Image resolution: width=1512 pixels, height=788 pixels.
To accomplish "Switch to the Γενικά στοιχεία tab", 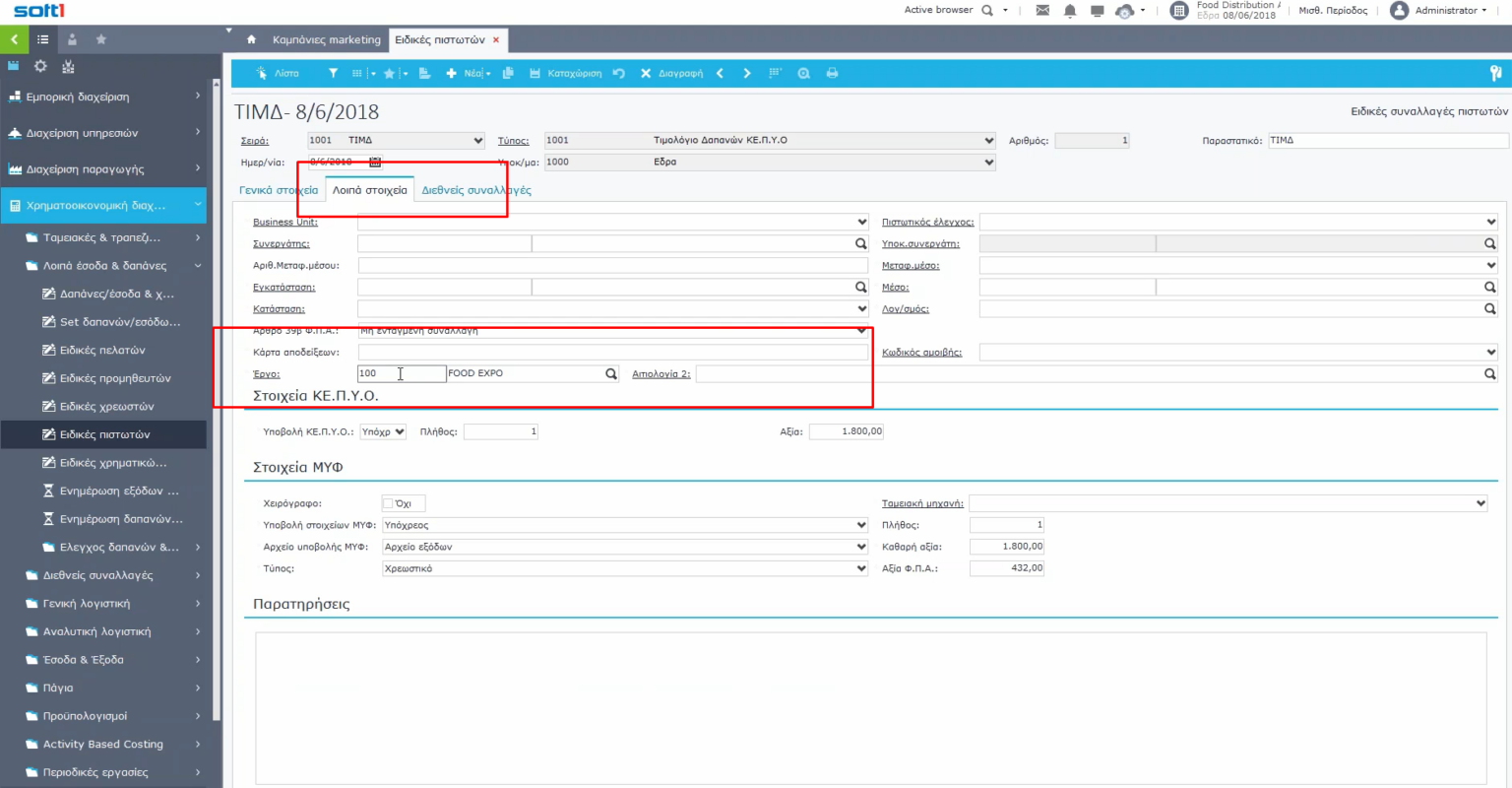I will tap(279, 190).
